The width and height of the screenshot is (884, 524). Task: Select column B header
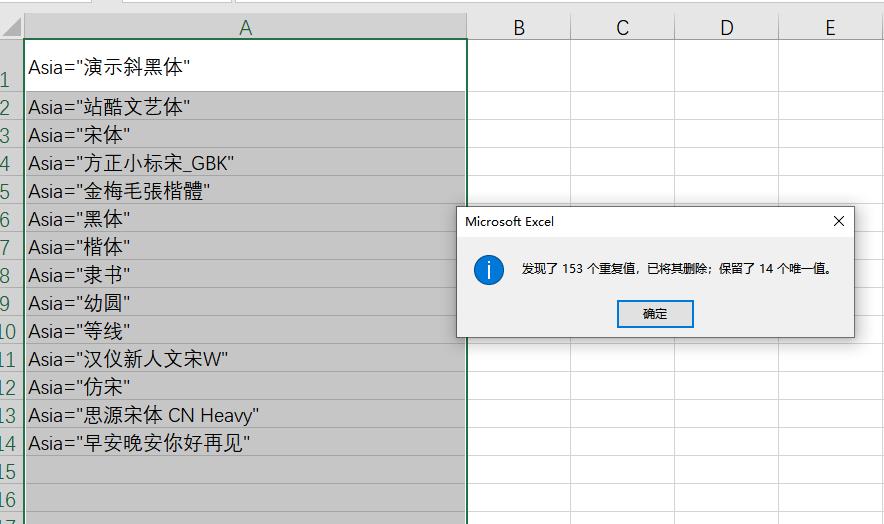[x=519, y=28]
